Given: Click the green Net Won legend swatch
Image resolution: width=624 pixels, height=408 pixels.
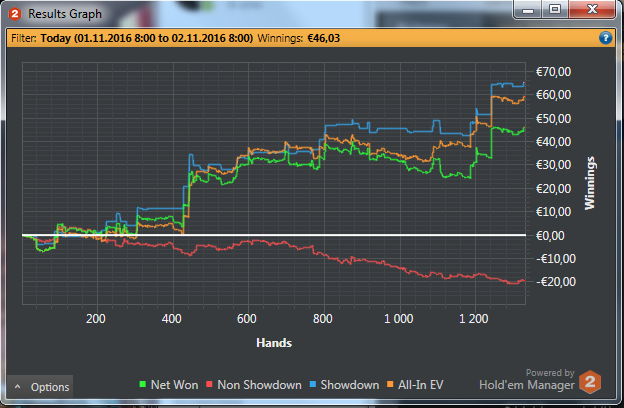Looking at the screenshot, I should click(142, 384).
